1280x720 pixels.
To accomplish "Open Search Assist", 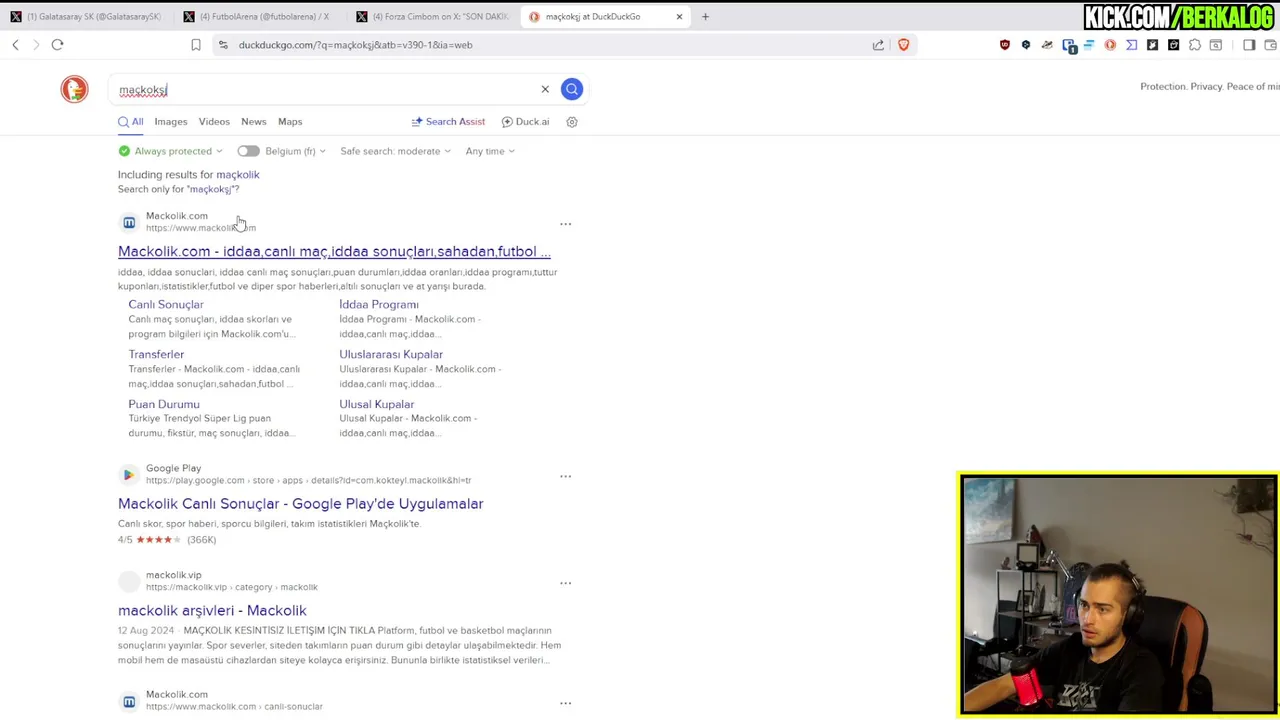I will tap(448, 122).
